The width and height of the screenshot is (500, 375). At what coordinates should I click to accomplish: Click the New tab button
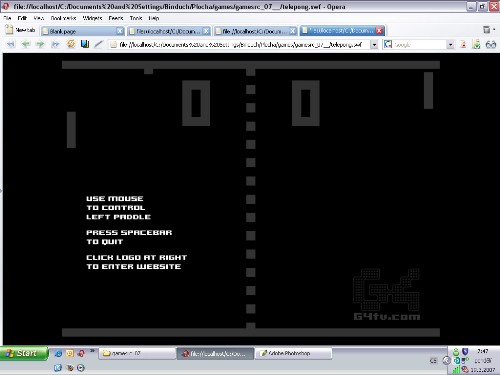coord(20,30)
